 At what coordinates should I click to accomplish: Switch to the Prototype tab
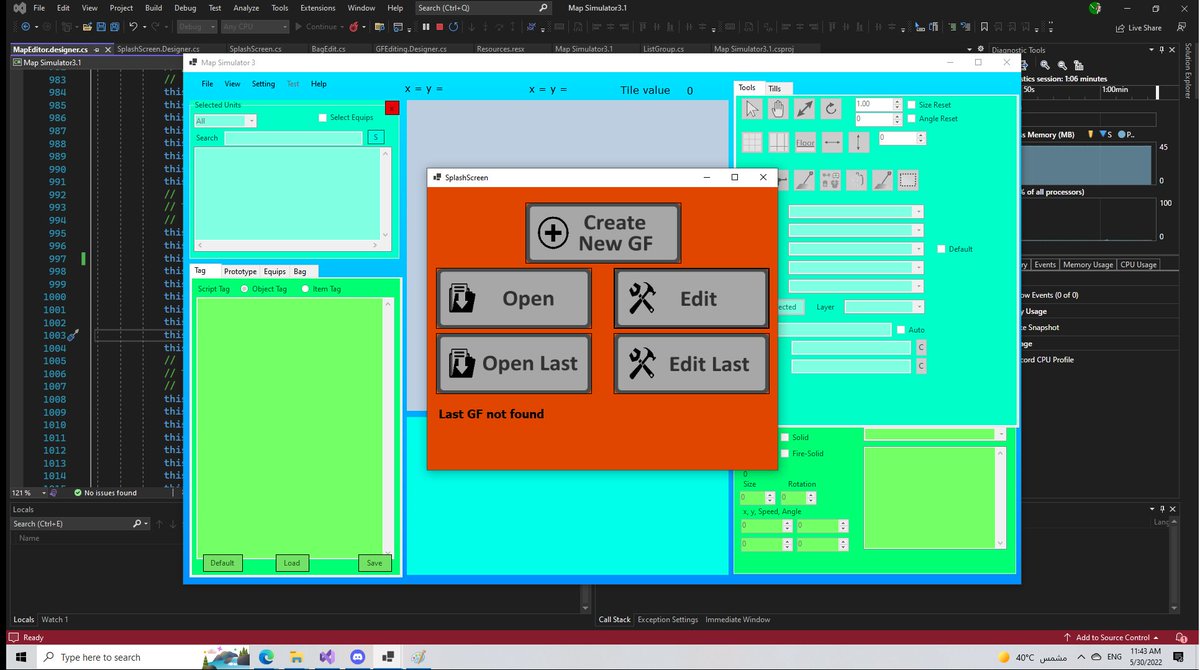click(240, 272)
